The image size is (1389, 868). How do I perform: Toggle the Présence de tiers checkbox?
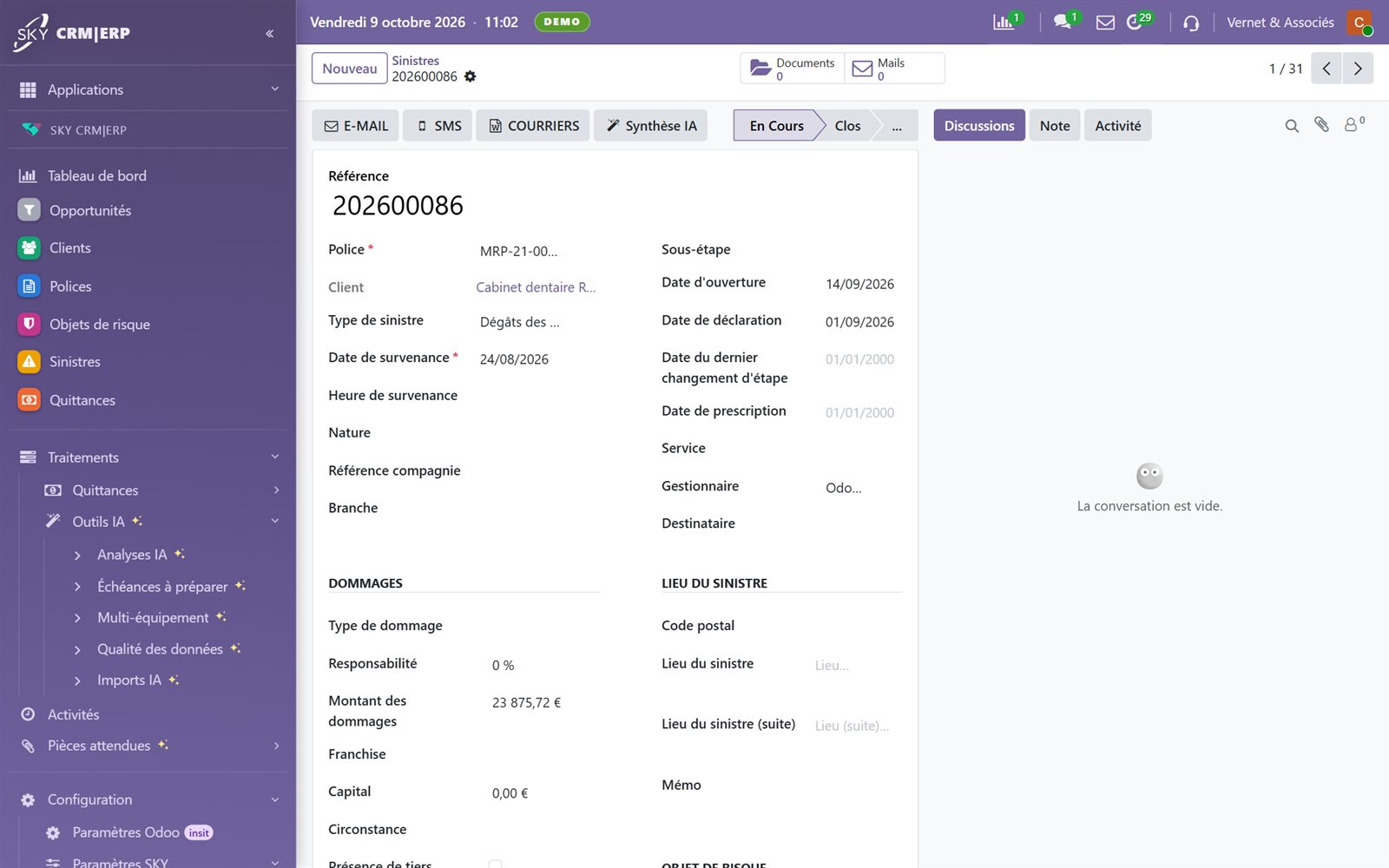click(x=495, y=865)
